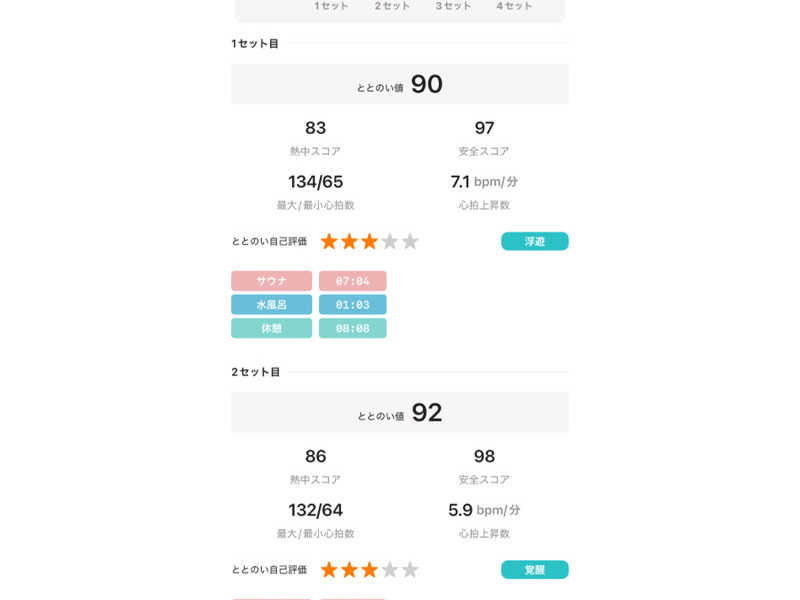
Task: Click third orange star in 1セット目
Action: coord(369,241)
